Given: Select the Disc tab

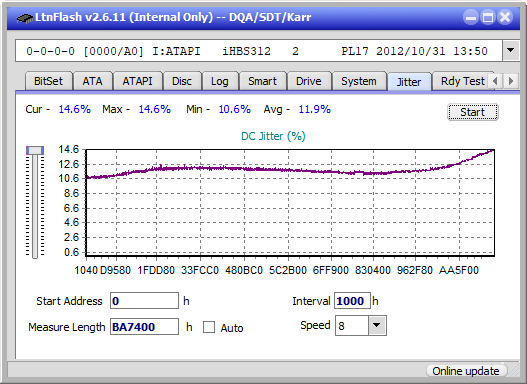Looking at the screenshot, I should [181, 81].
